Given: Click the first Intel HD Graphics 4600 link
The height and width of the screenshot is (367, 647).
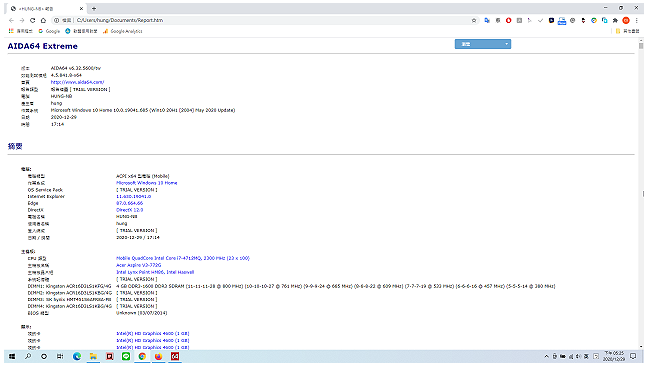Looking at the screenshot, I should pyautogui.click(x=153, y=334).
